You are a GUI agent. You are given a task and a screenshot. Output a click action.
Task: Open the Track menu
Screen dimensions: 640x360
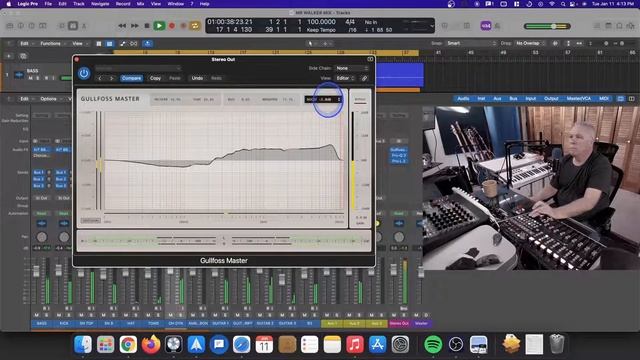tap(79, 4)
